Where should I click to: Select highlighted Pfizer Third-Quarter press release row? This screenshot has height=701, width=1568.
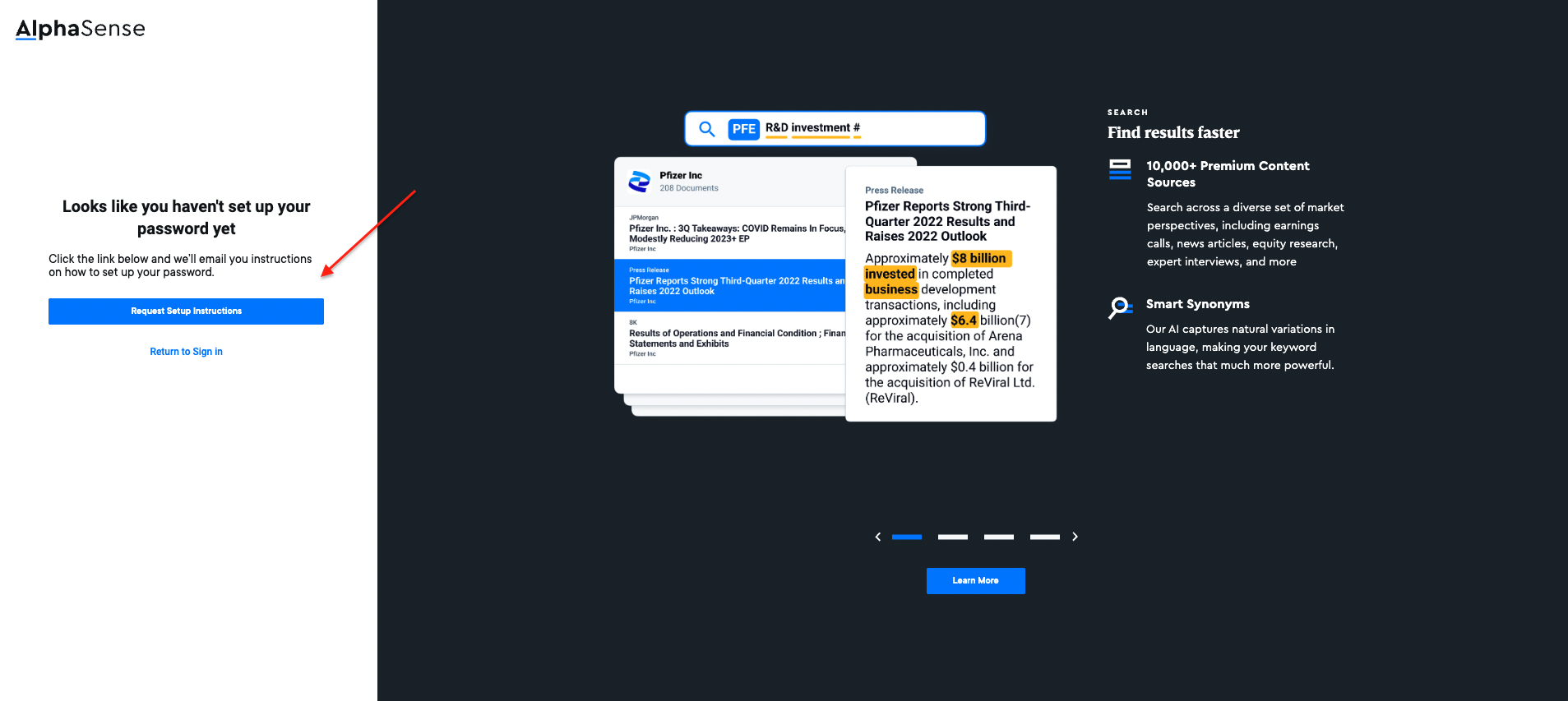coord(730,285)
